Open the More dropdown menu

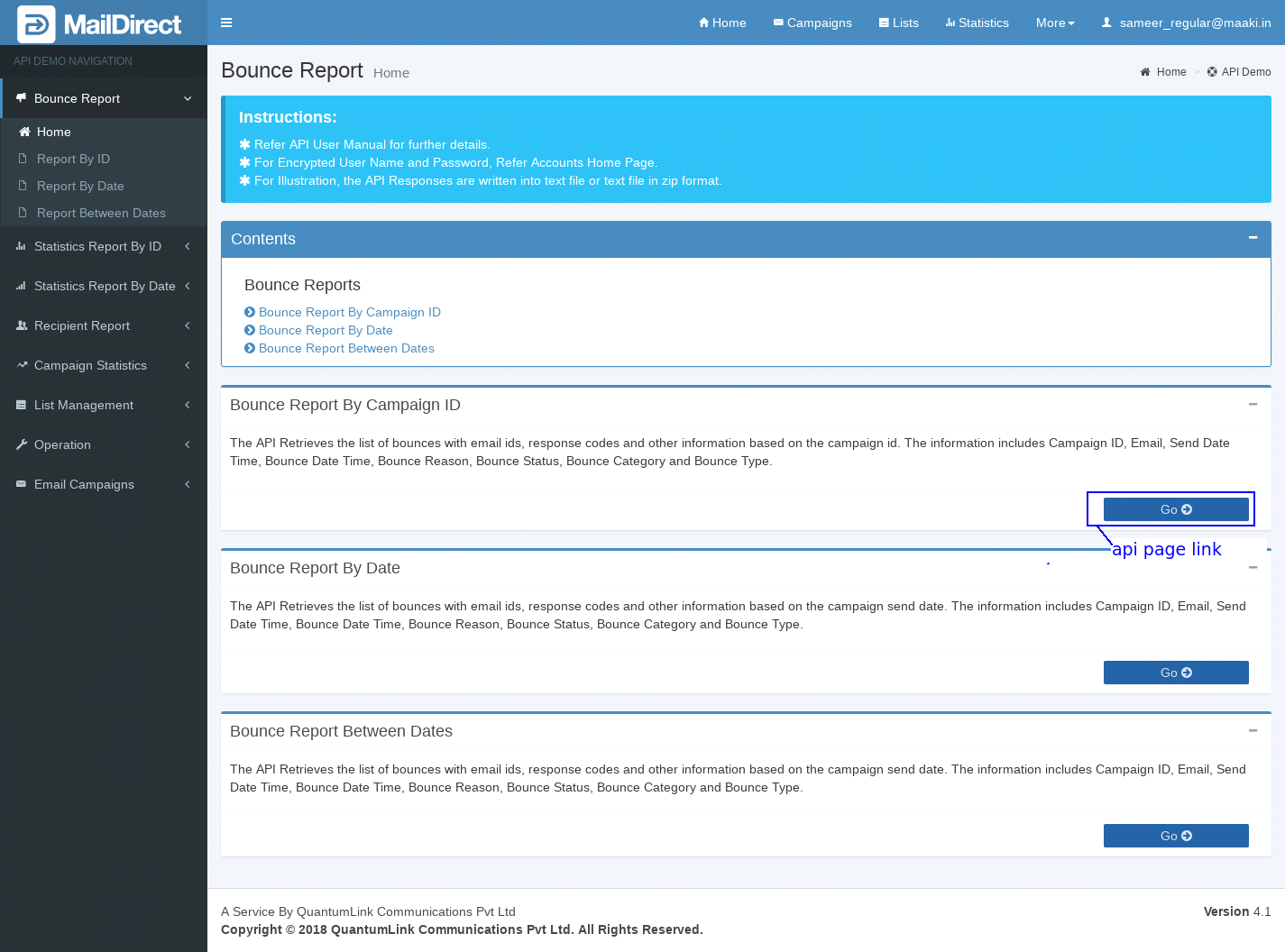(1054, 23)
